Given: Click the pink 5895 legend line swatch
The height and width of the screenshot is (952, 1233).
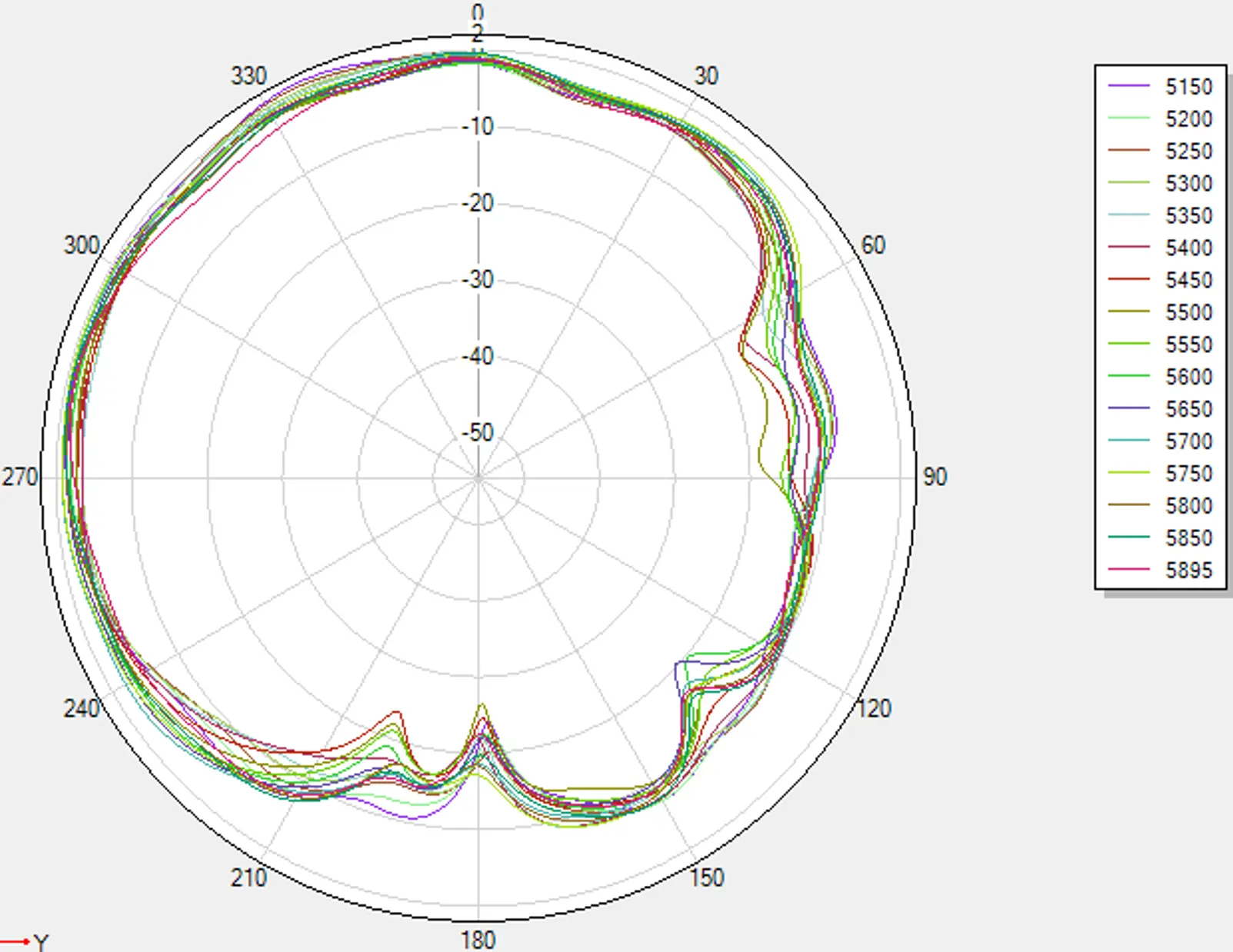Looking at the screenshot, I should tap(1128, 570).
